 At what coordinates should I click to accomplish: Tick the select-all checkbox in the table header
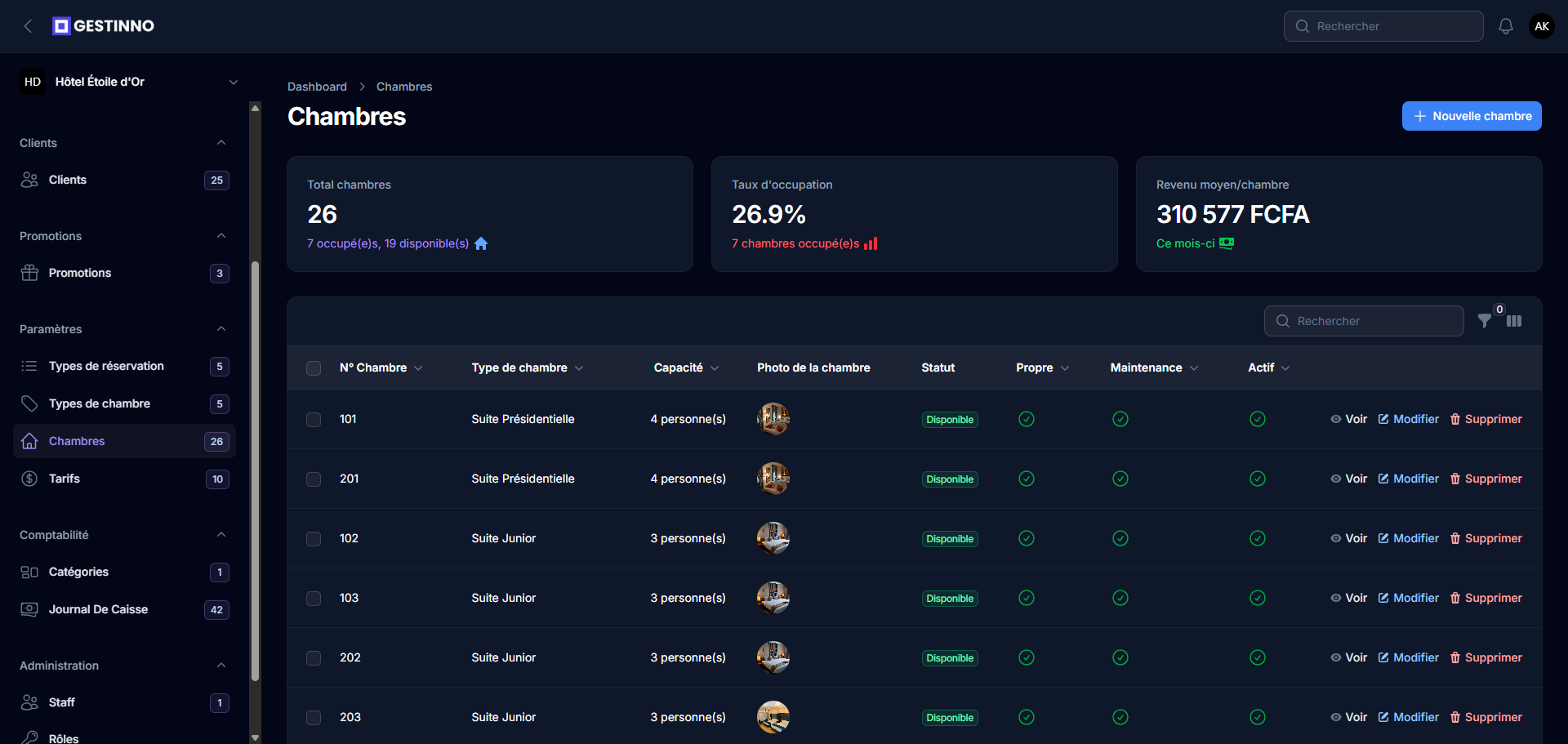coord(314,368)
